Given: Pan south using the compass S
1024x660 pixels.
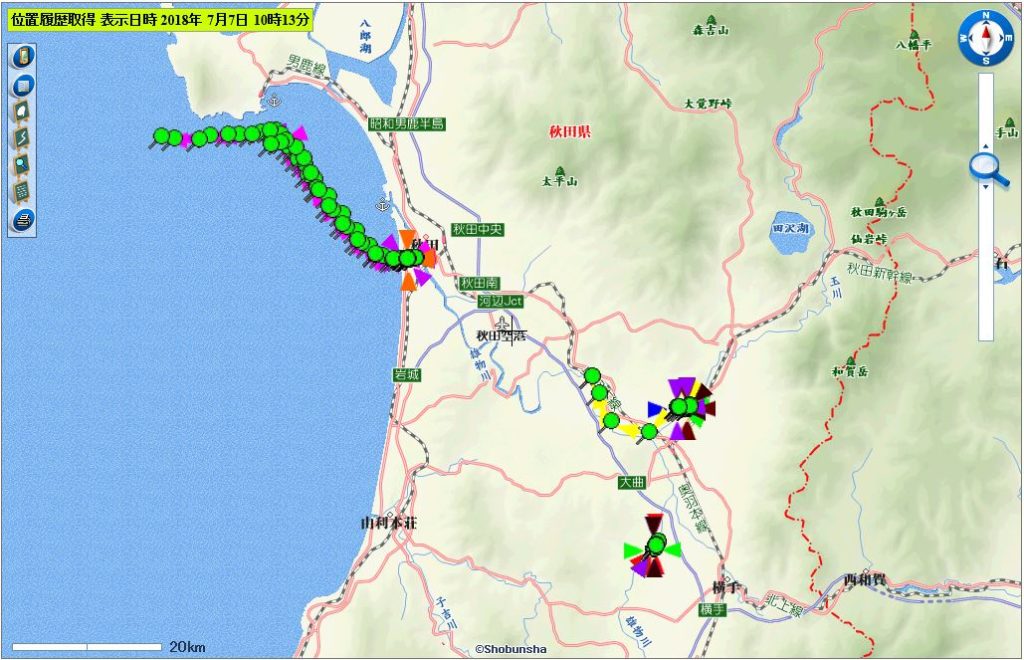Looking at the screenshot, I should [985, 61].
